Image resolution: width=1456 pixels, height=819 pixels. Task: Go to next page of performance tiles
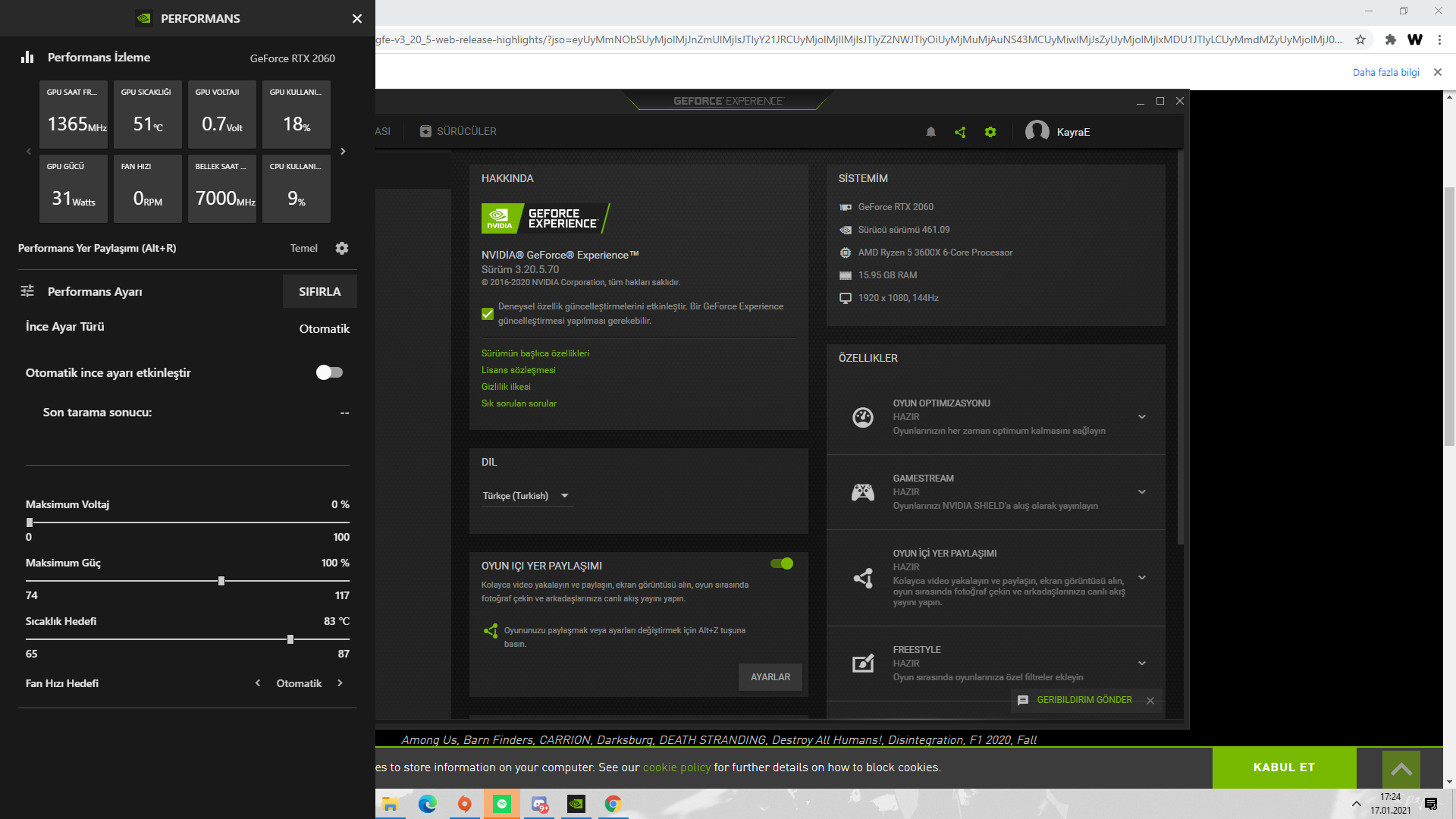(x=343, y=152)
